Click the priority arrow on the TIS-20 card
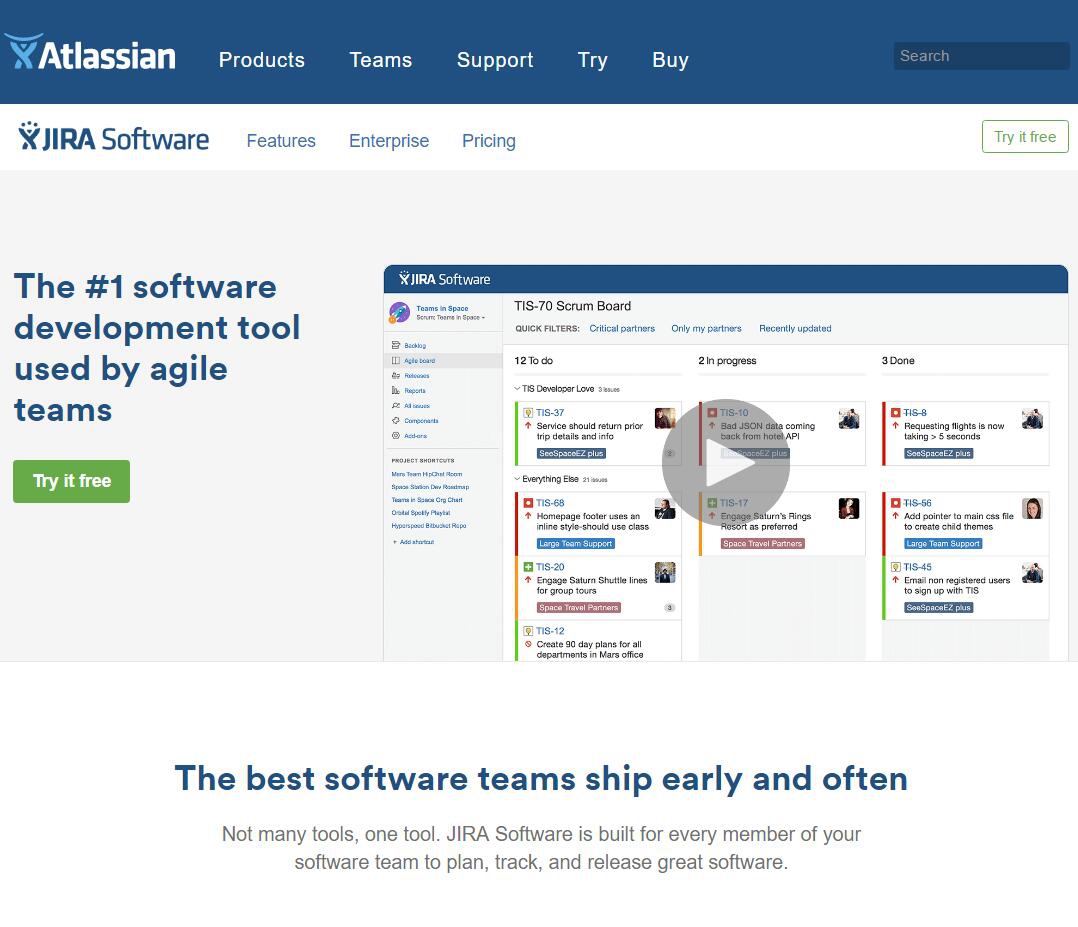This screenshot has height=927, width=1078. [x=528, y=580]
